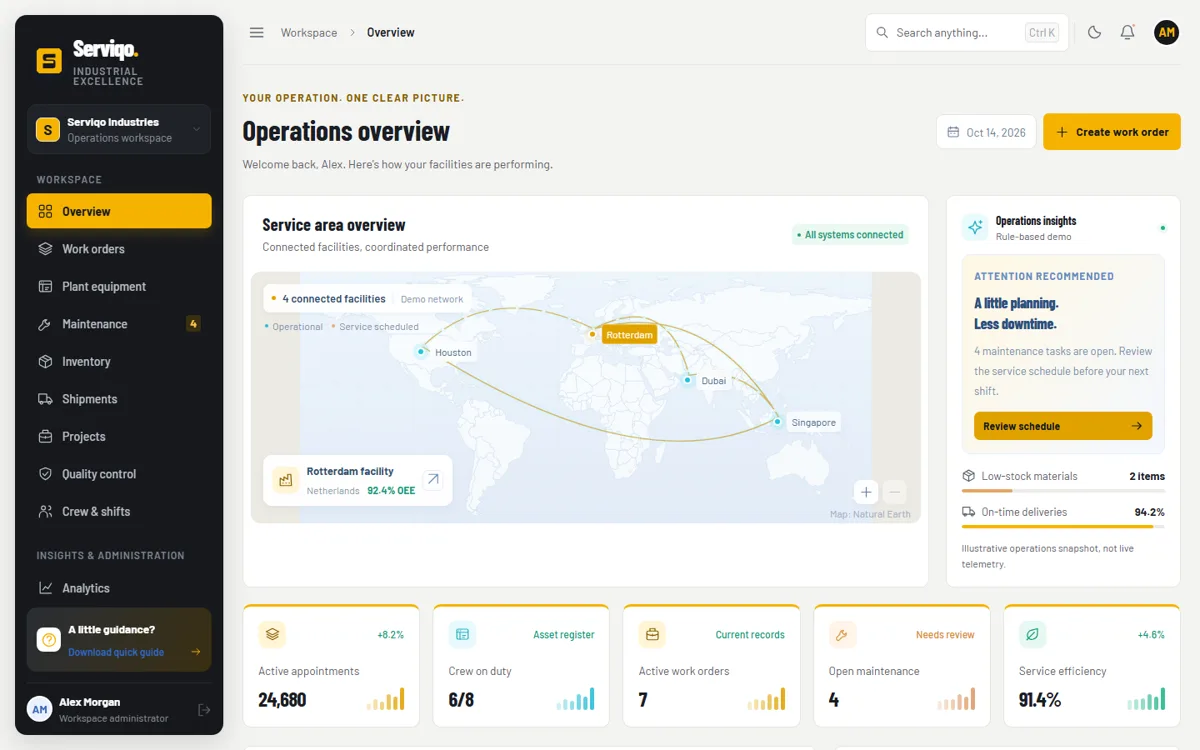Click the Low-stock materials progress bar

pyautogui.click(x=1063, y=491)
